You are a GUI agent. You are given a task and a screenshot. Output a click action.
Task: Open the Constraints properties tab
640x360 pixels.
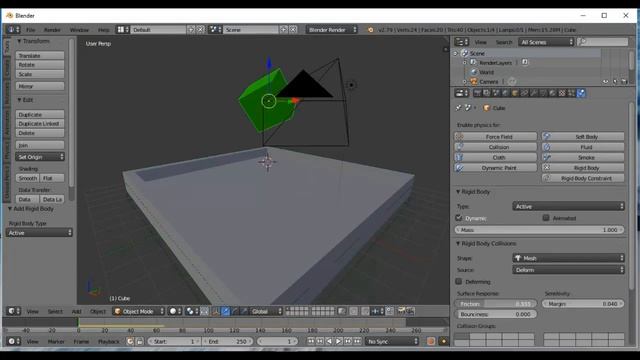coord(524,93)
